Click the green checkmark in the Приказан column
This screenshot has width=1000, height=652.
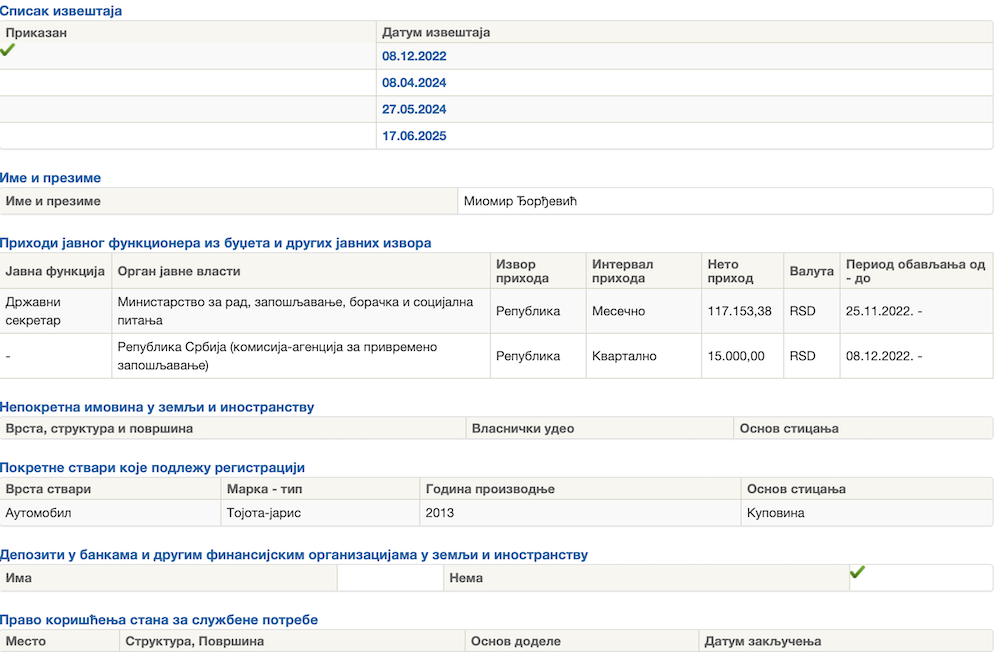pos(8,49)
